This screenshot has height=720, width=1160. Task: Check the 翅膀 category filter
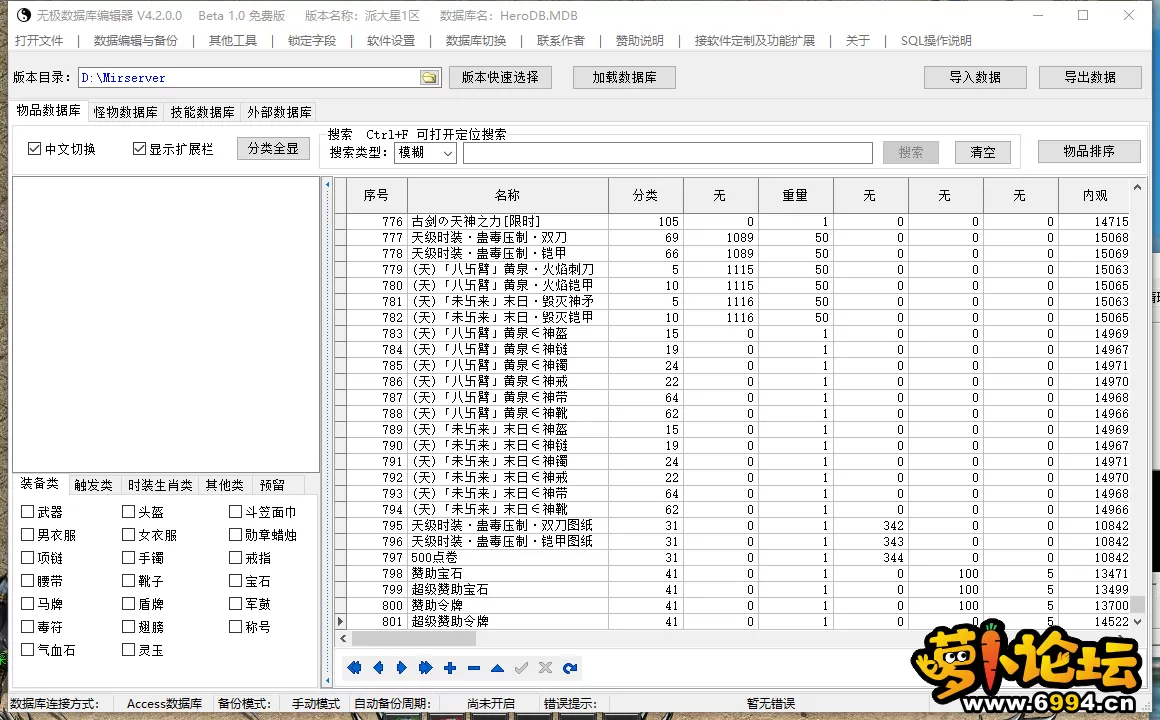coord(128,627)
